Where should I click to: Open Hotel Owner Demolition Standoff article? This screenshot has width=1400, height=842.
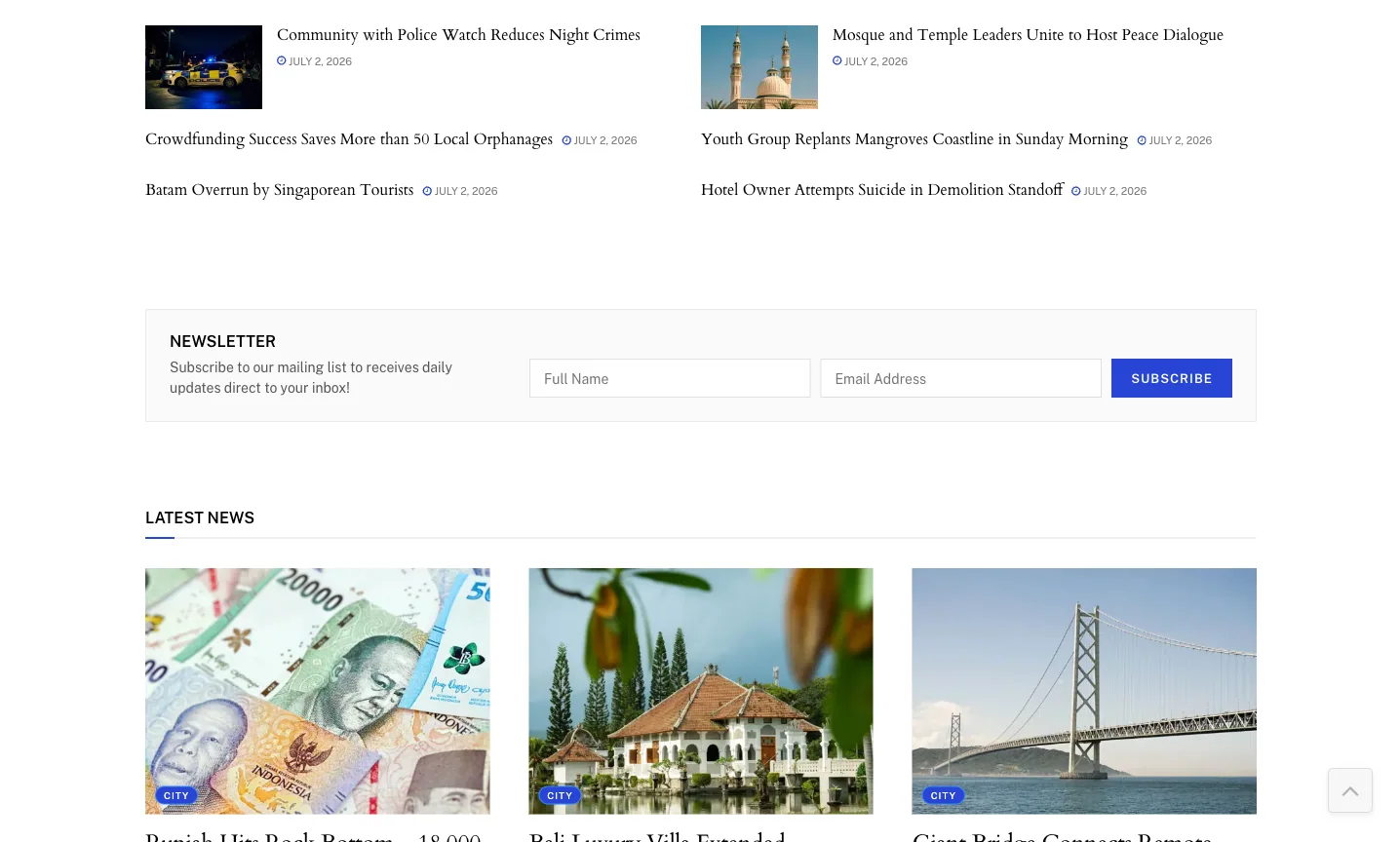[x=882, y=190]
